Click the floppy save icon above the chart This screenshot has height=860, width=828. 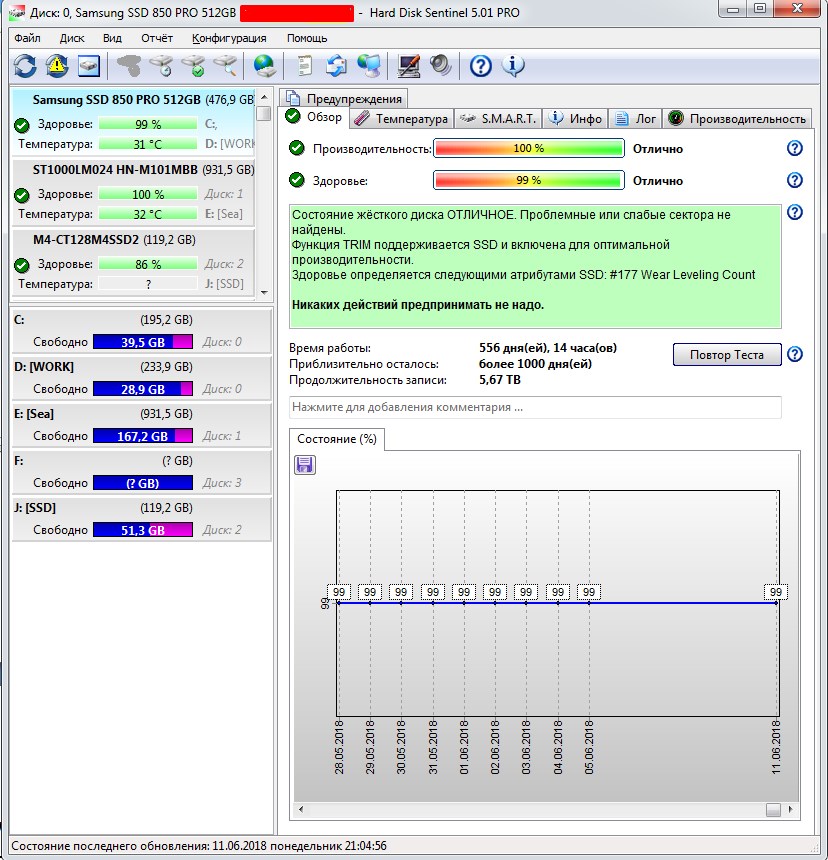(x=305, y=465)
